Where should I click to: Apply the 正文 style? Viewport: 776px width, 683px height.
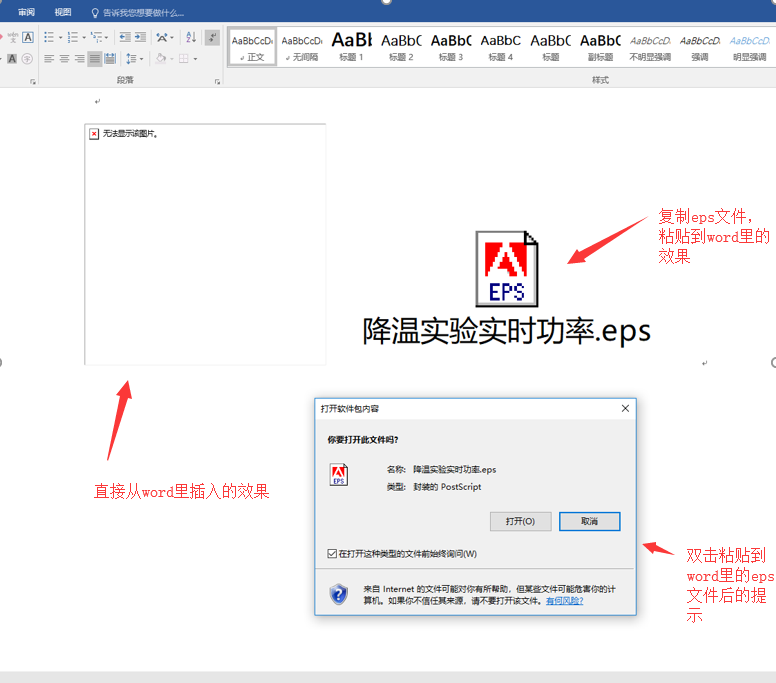tap(252, 47)
